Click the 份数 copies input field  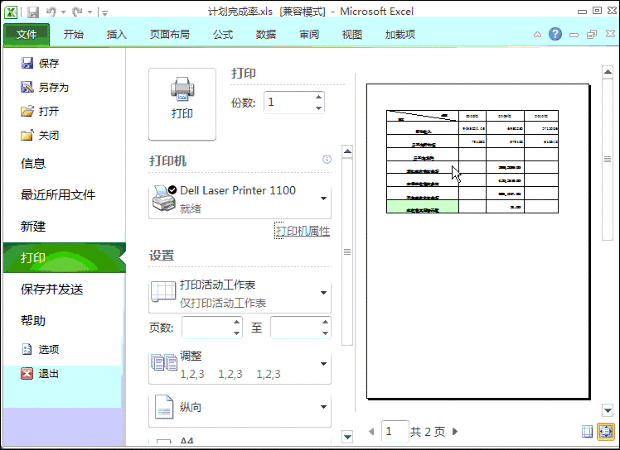tap(289, 102)
